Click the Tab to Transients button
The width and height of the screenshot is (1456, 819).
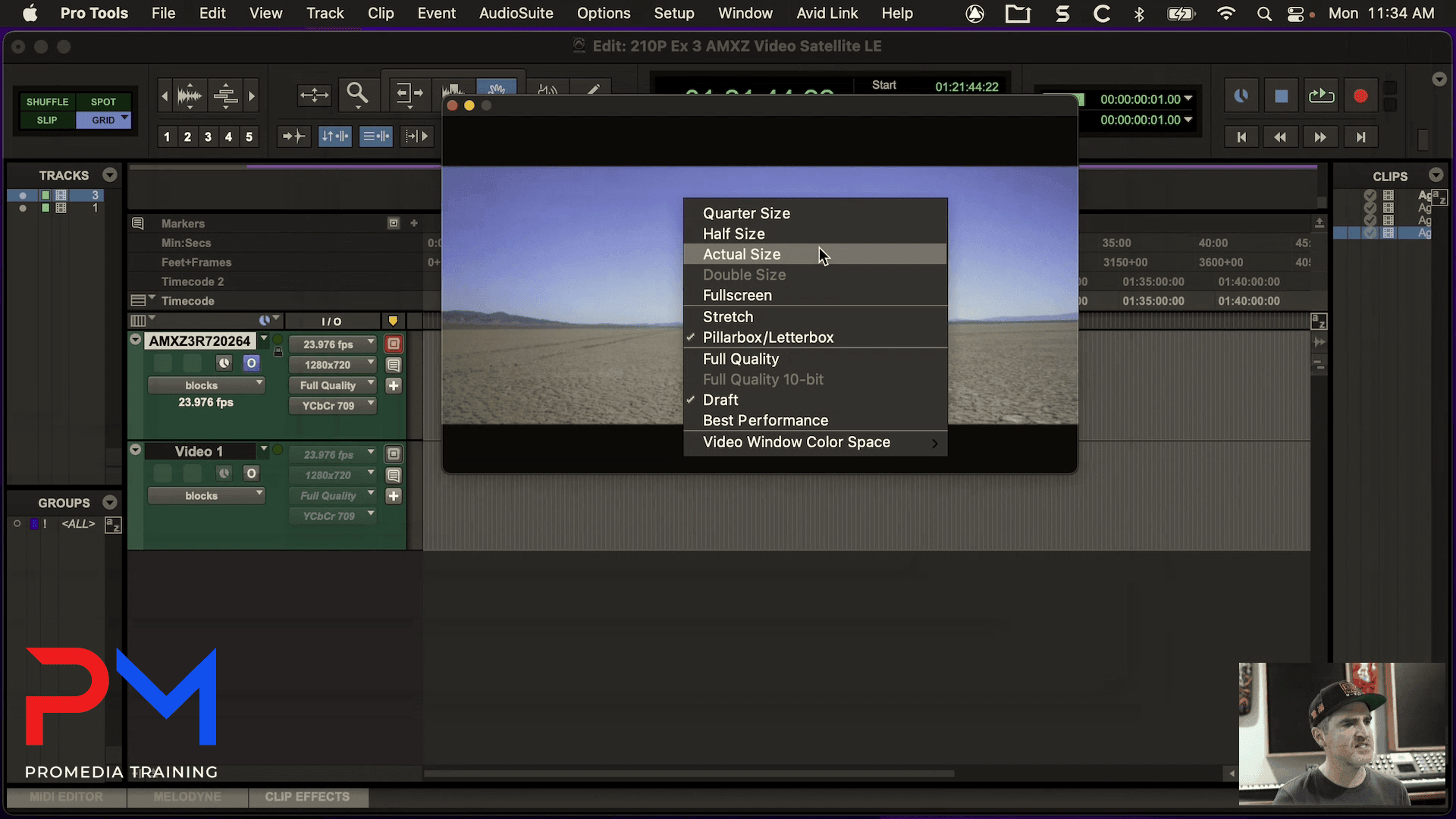pyautogui.click(x=293, y=136)
